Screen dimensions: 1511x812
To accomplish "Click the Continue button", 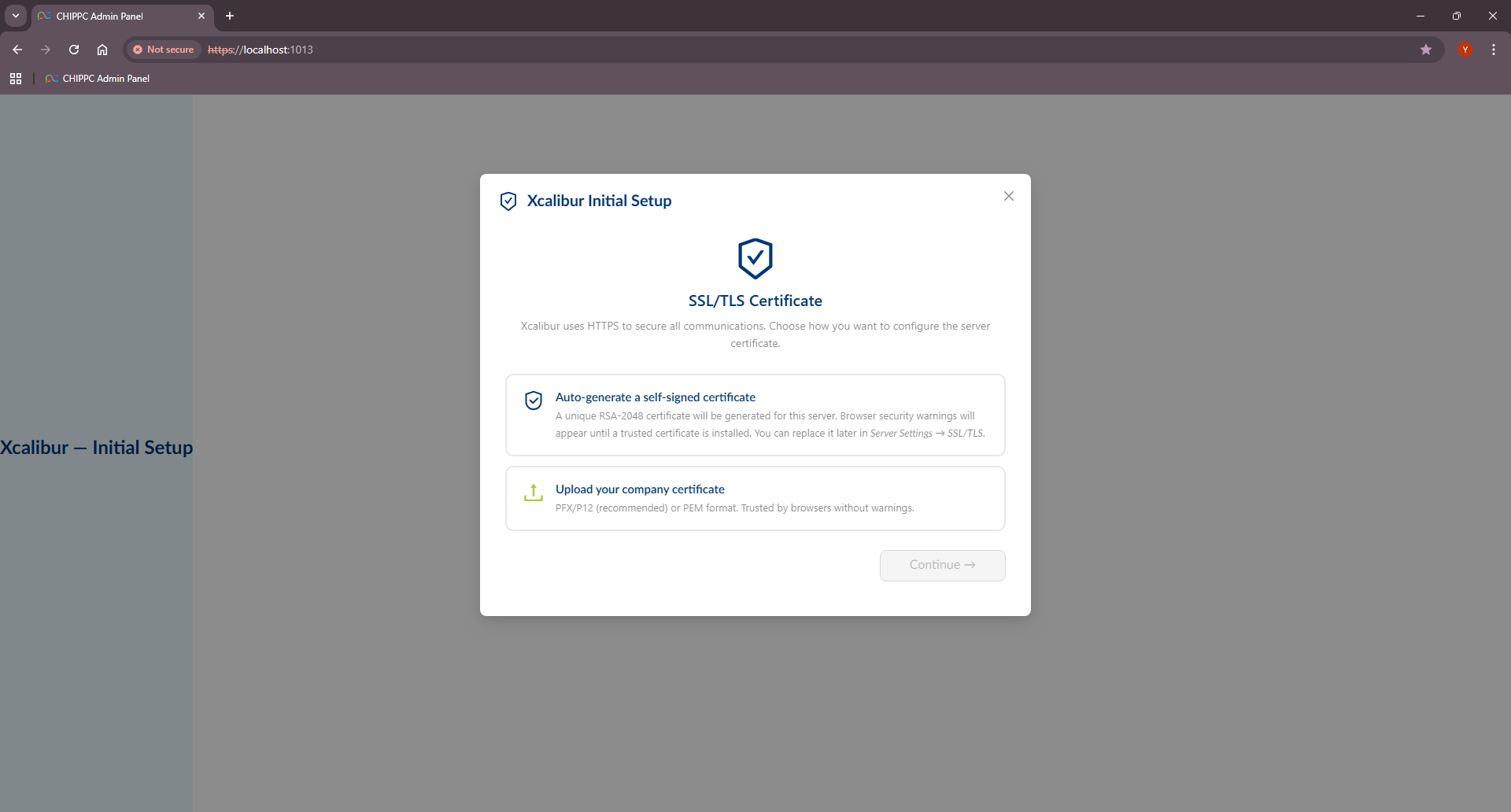I will (x=942, y=565).
